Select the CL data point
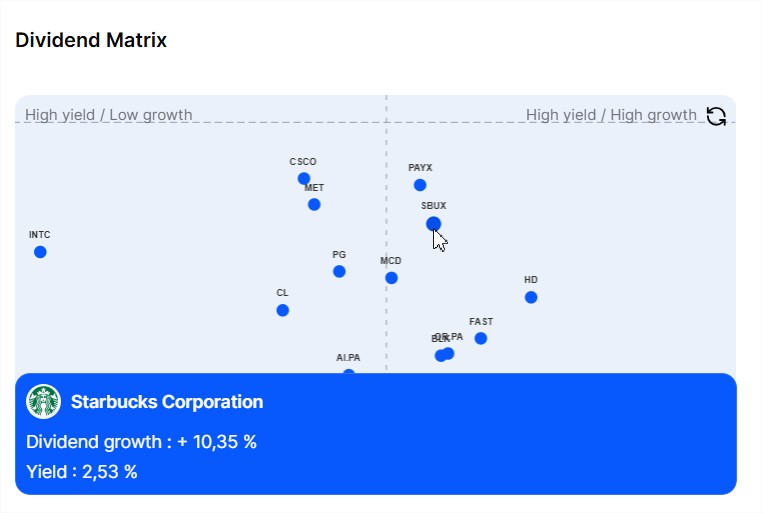Image resolution: width=762 pixels, height=513 pixels. click(282, 310)
